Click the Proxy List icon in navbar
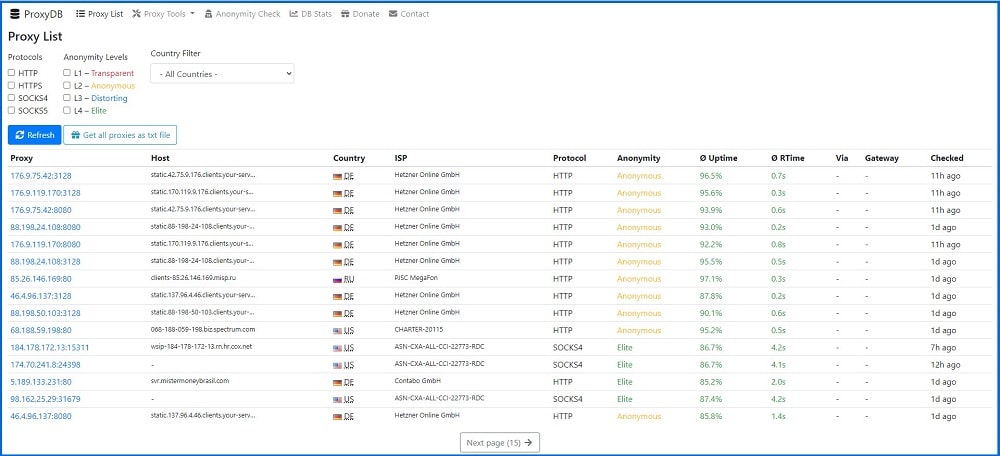1000x456 pixels. pos(80,13)
